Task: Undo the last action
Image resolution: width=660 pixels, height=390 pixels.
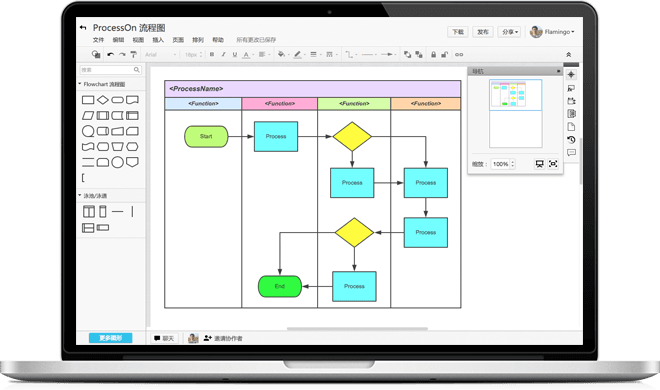Action: [x=110, y=54]
